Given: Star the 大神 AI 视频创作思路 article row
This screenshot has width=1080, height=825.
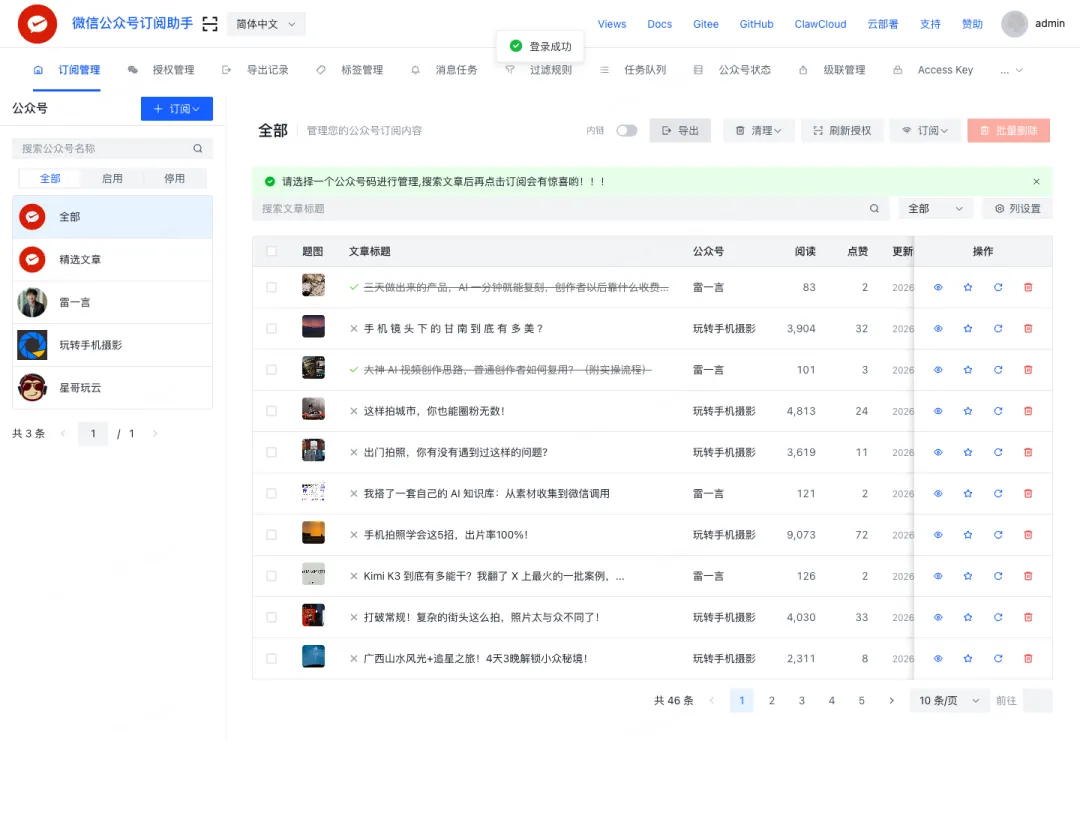Looking at the screenshot, I should tap(968, 370).
